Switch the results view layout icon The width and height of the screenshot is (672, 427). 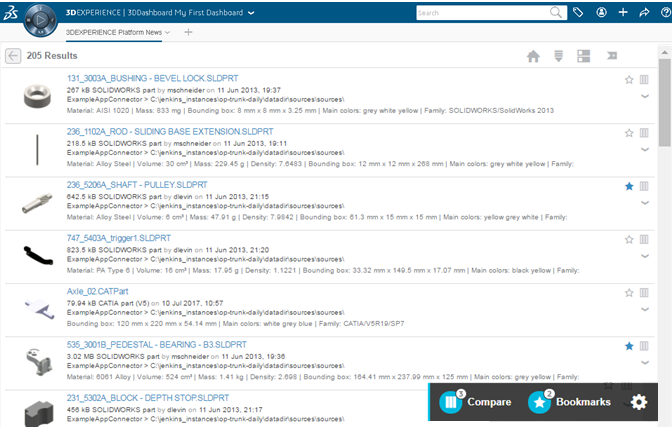point(583,56)
